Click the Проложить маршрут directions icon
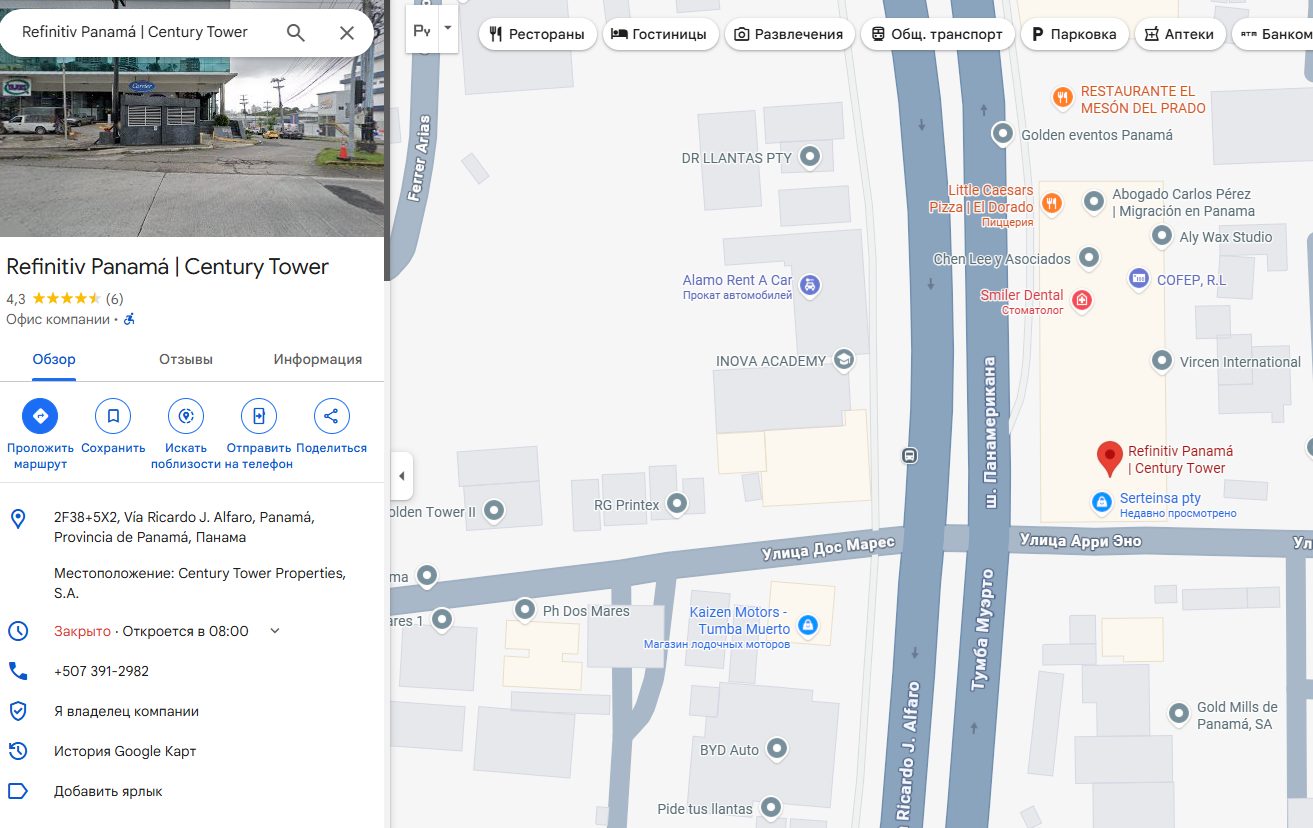This screenshot has width=1313, height=828. click(40, 416)
